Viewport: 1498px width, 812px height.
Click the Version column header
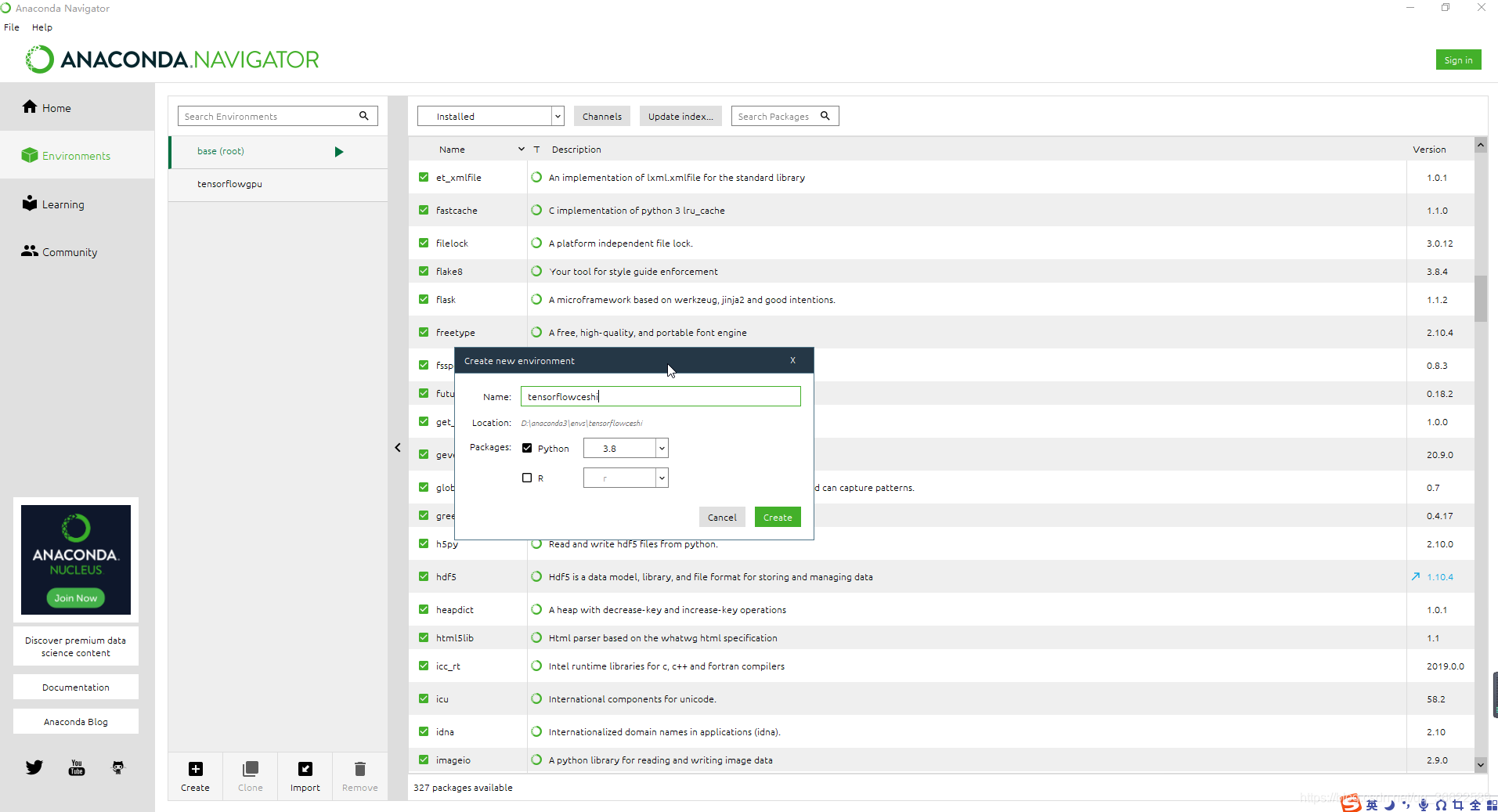(x=1429, y=150)
